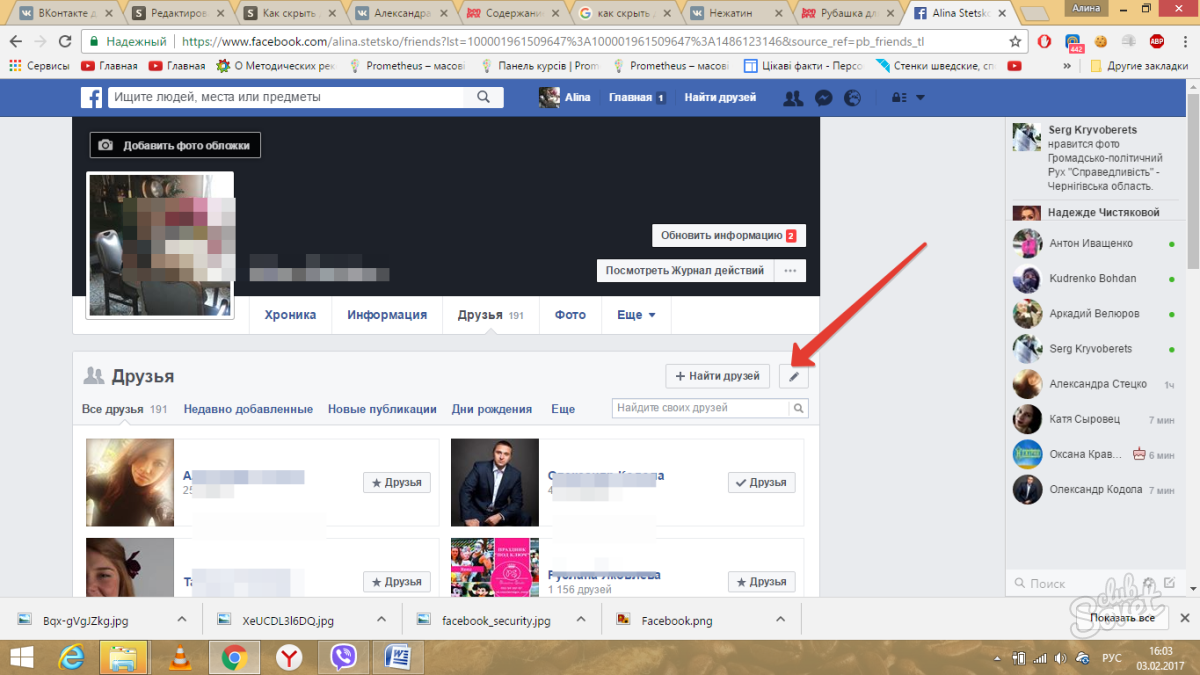Open privacy shortcuts lock icon

point(898,98)
